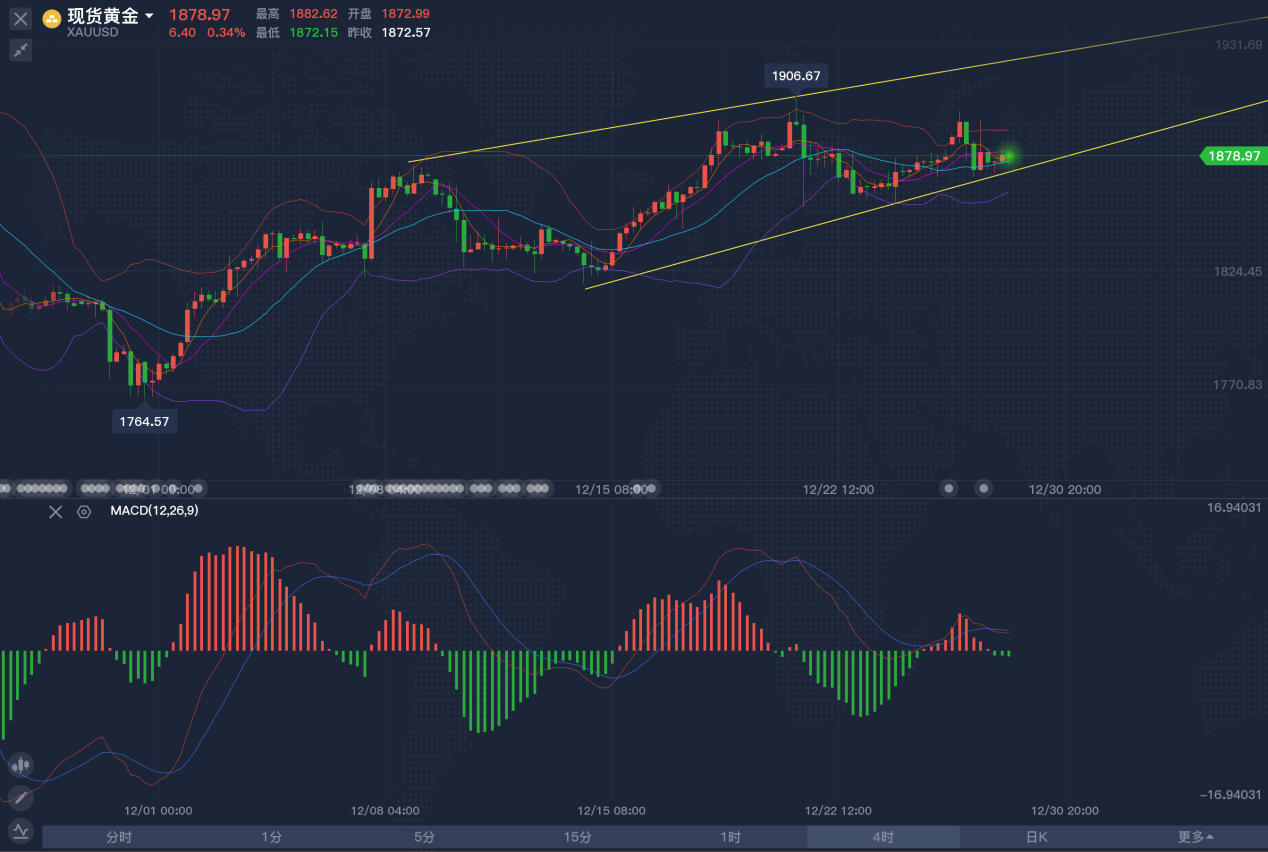Expand the 更多 timeframe menu
Image resolution: width=1268 pixels, height=852 pixels.
click(1195, 837)
